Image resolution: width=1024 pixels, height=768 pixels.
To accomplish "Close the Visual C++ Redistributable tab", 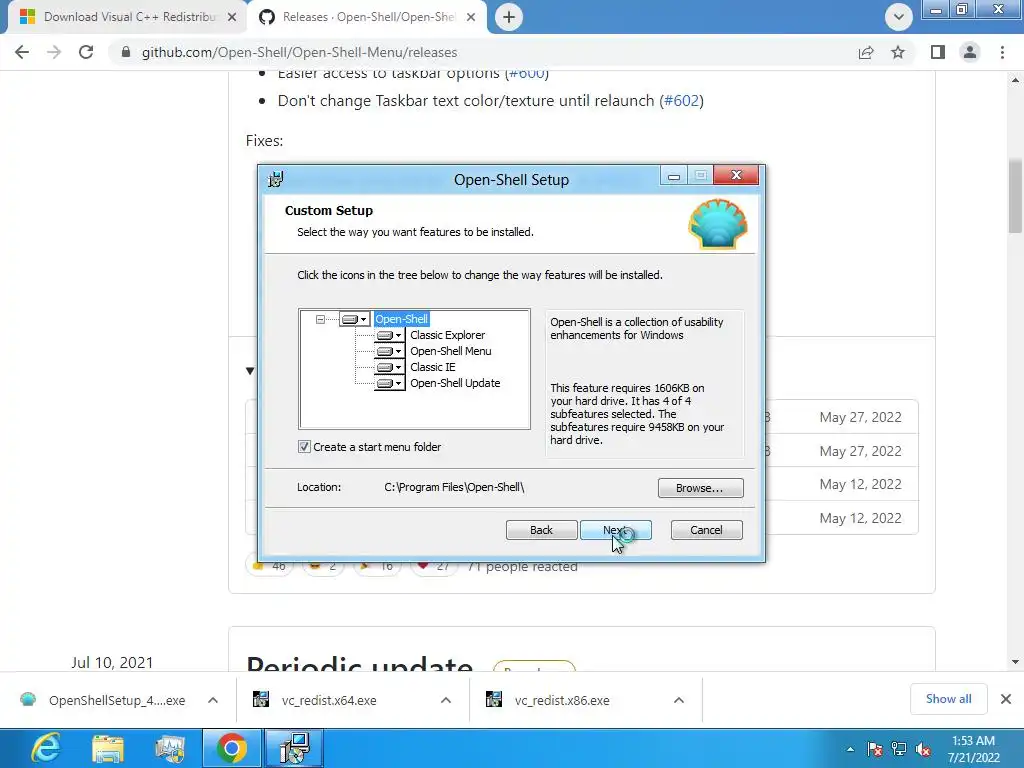I will point(232,17).
